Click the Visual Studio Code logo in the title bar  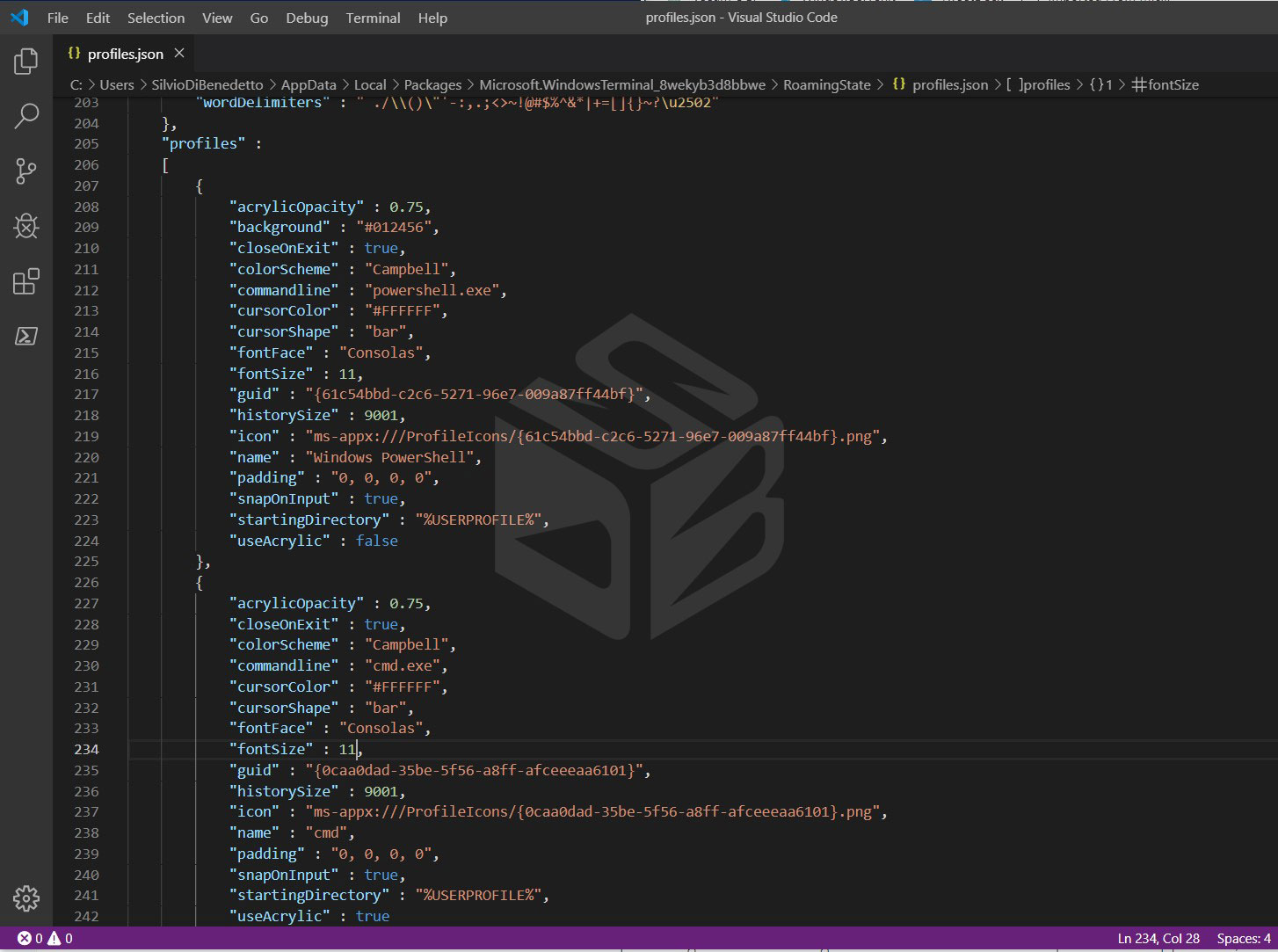point(18,17)
